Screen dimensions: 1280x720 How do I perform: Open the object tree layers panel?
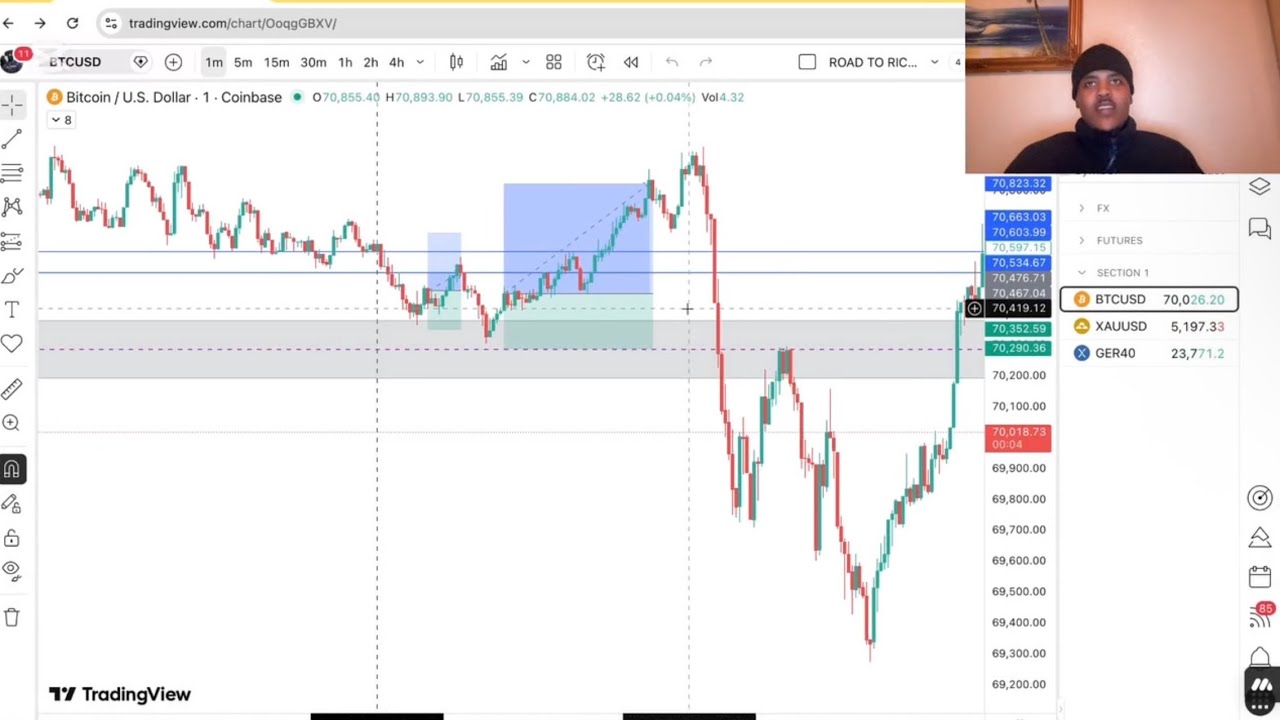pos(1259,188)
